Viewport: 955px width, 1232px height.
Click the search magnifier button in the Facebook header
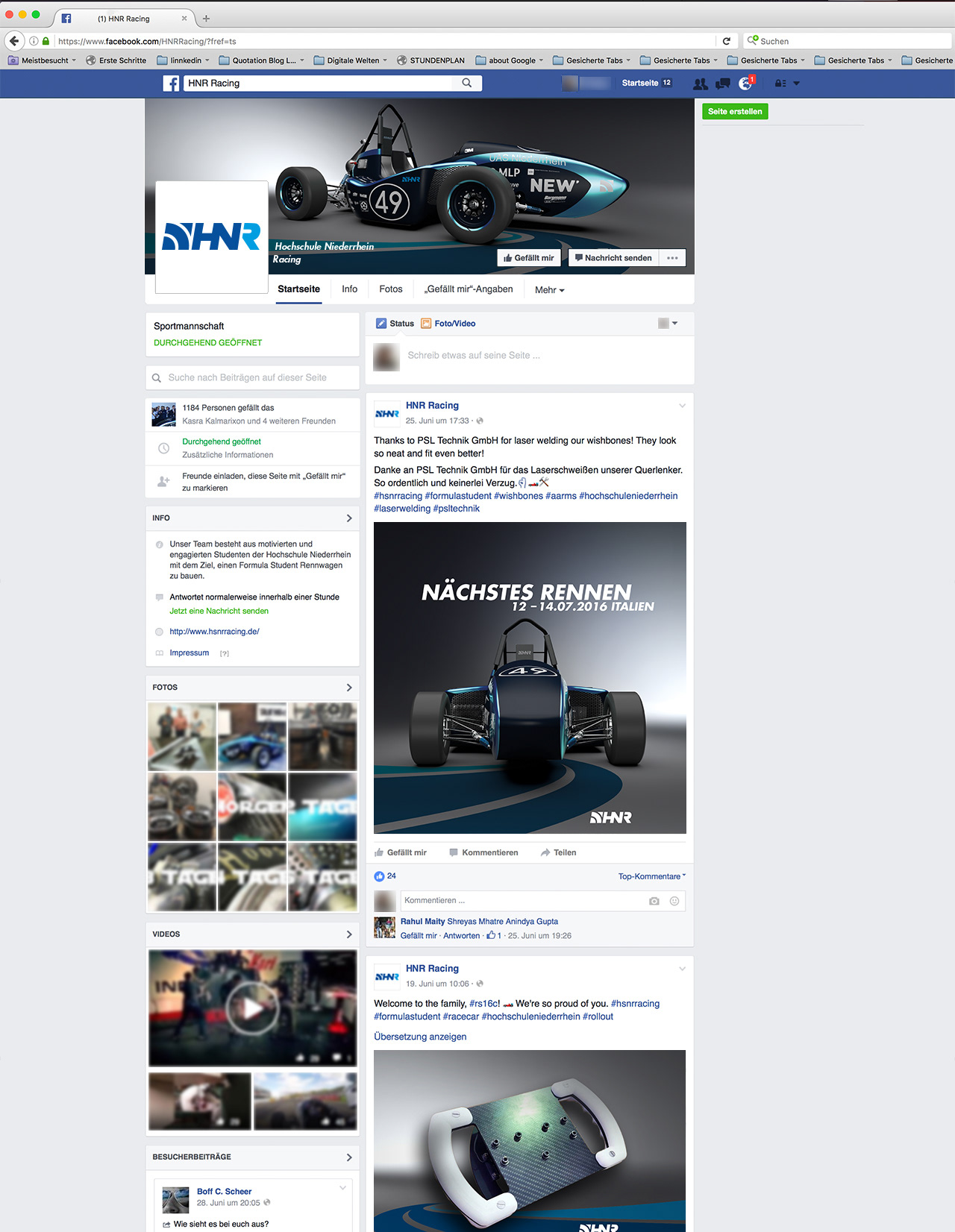point(467,83)
